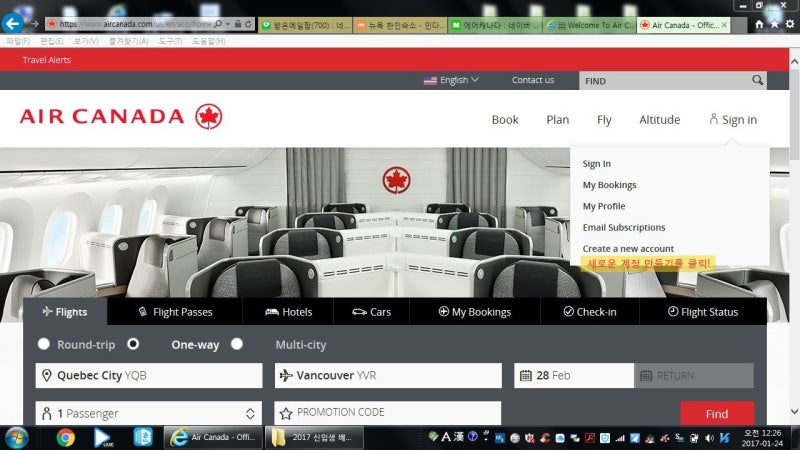Viewport: 800px width, 450px height.
Task: Click the refresh icon in address bar
Action: (x=248, y=24)
